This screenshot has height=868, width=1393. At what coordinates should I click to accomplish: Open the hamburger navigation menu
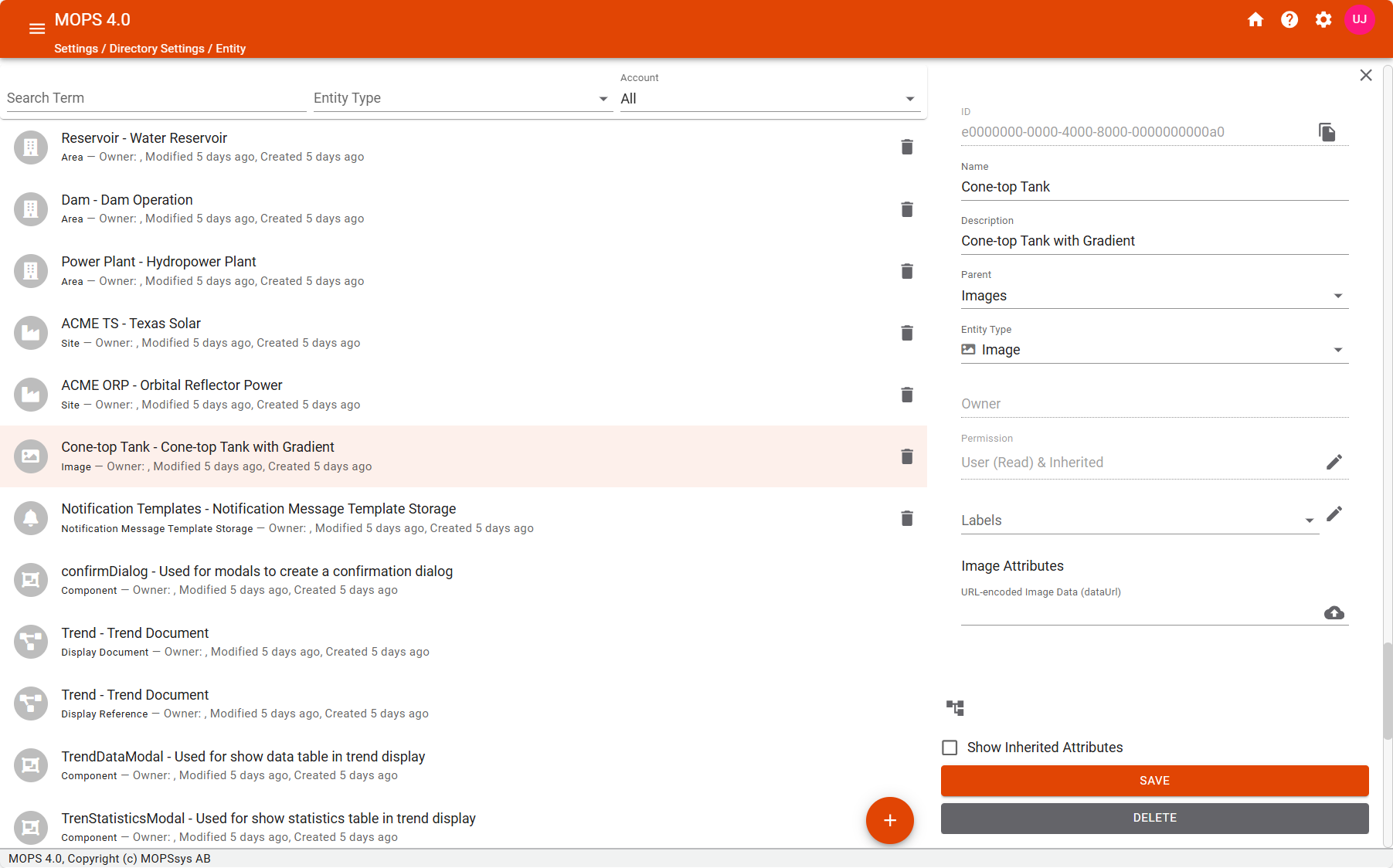click(36, 29)
